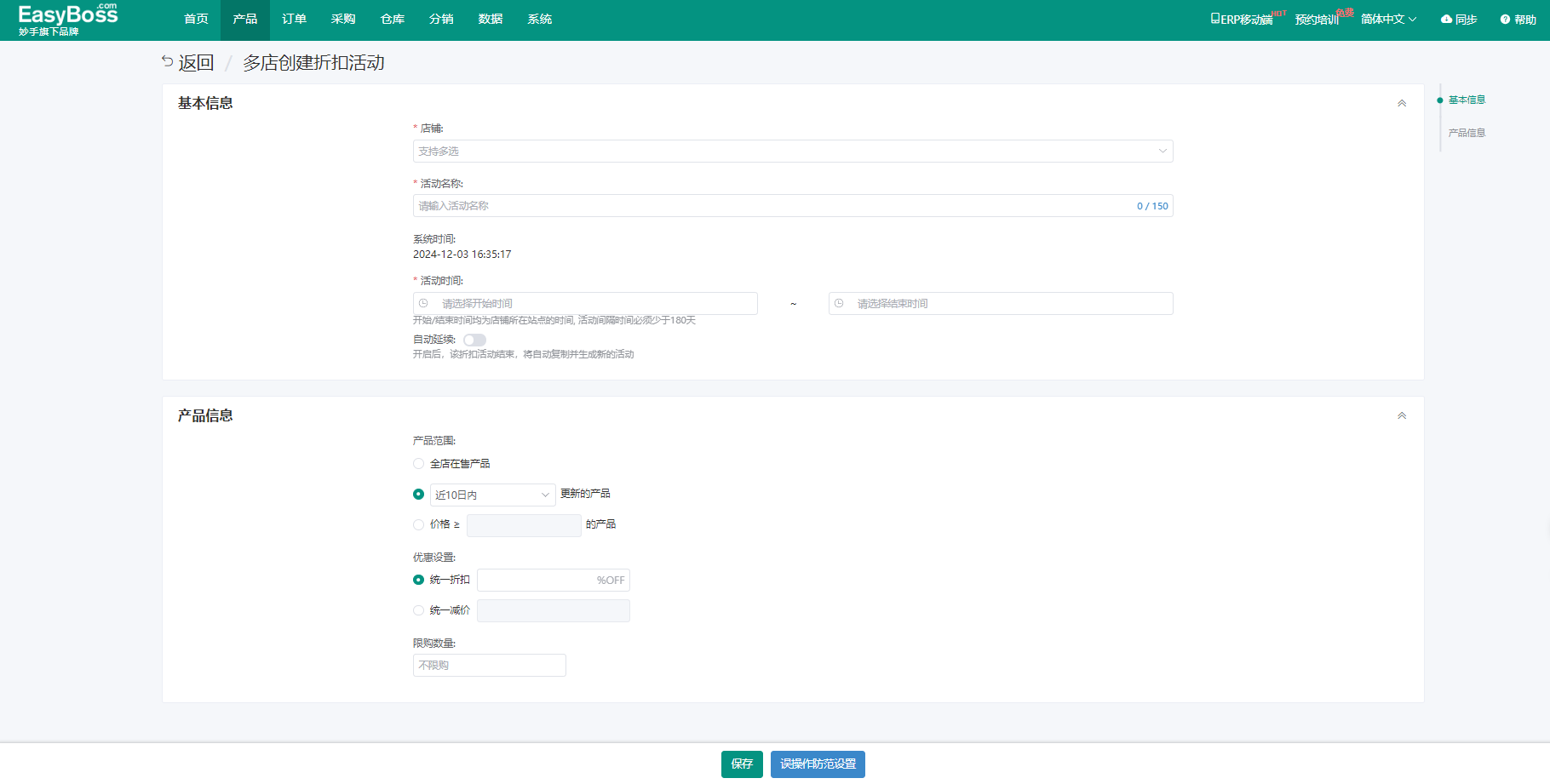Click the 统一减价 amount input field
This screenshot has width=1550, height=784.
click(x=554, y=611)
